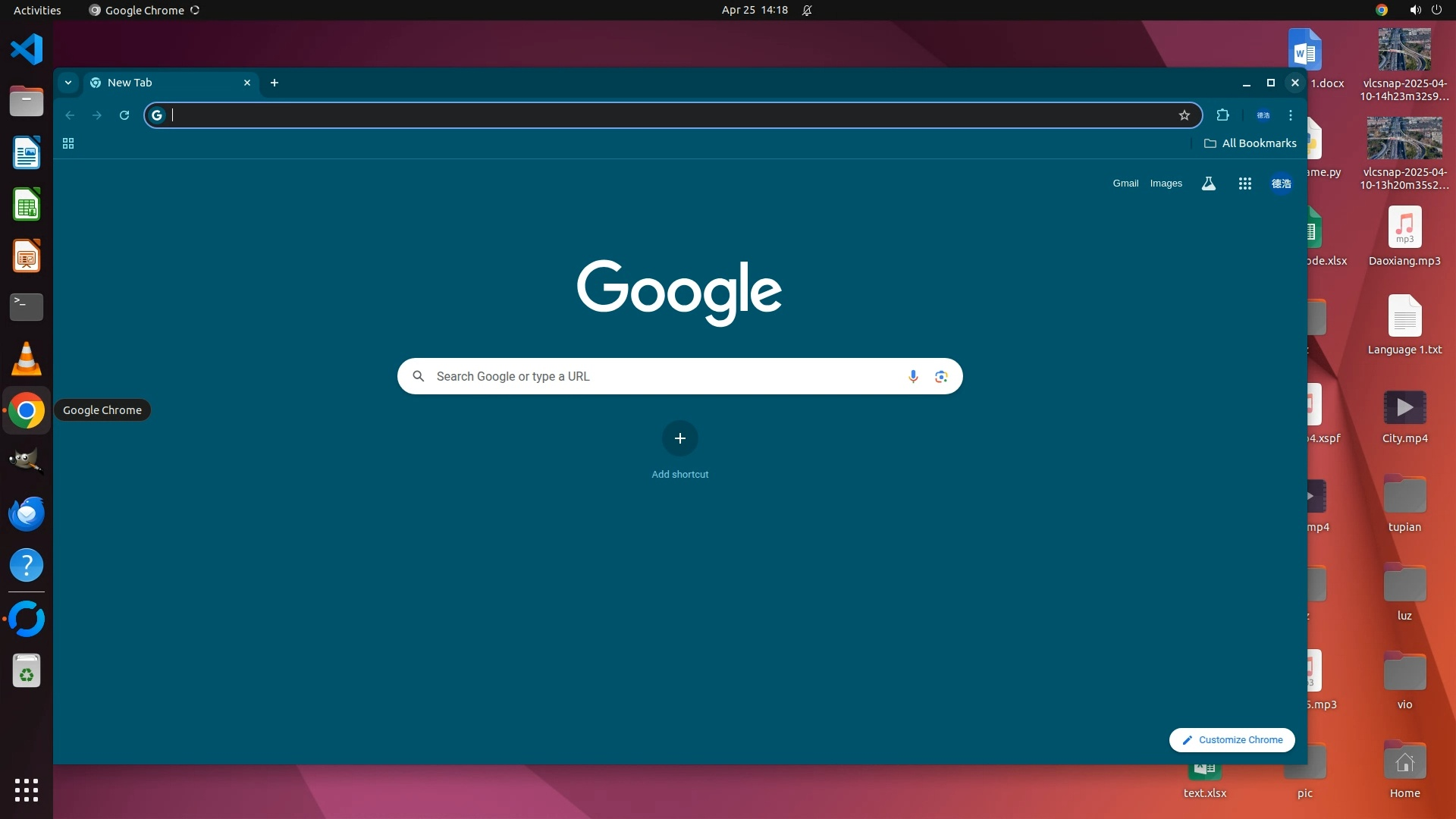This screenshot has height=819, width=1456.
Task: Bookmark this tab with star icon
Action: pyautogui.click(x=1184, y=115)
